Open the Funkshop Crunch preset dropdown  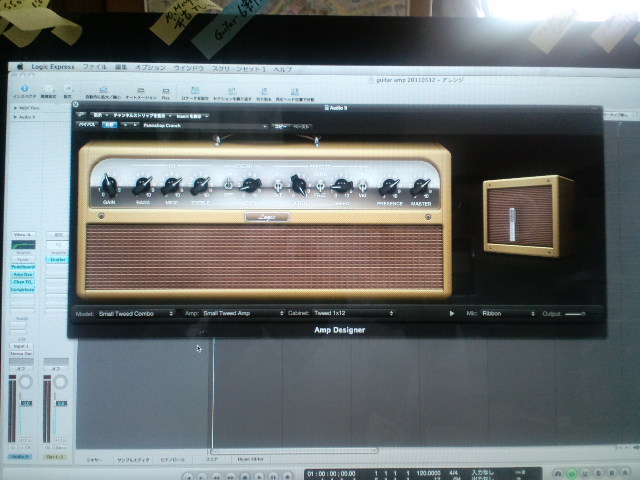[205, 126]
